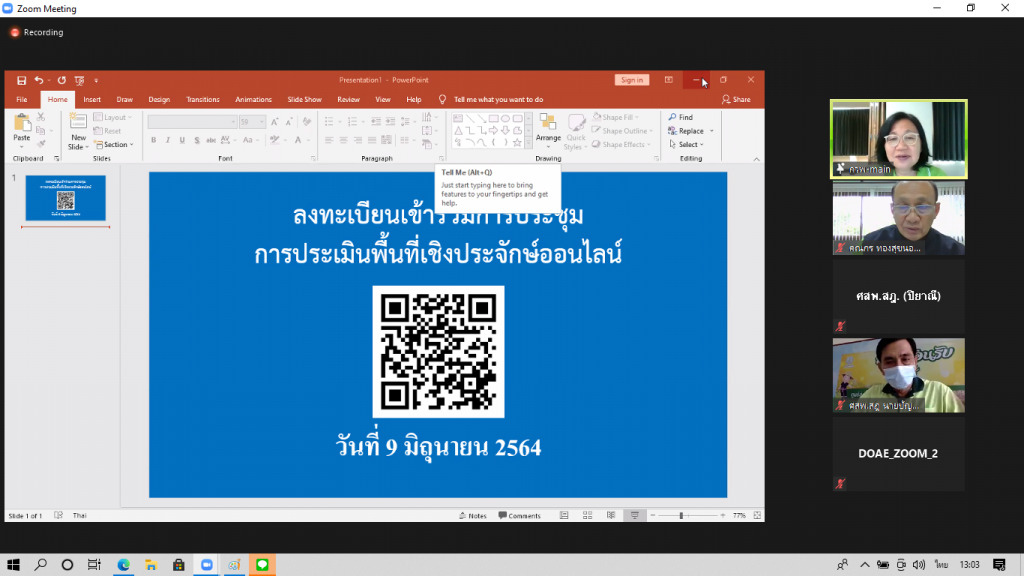This screenshot has height=576, width=1024.
Task: Click Reset slide button
Action: pos(108,131)
